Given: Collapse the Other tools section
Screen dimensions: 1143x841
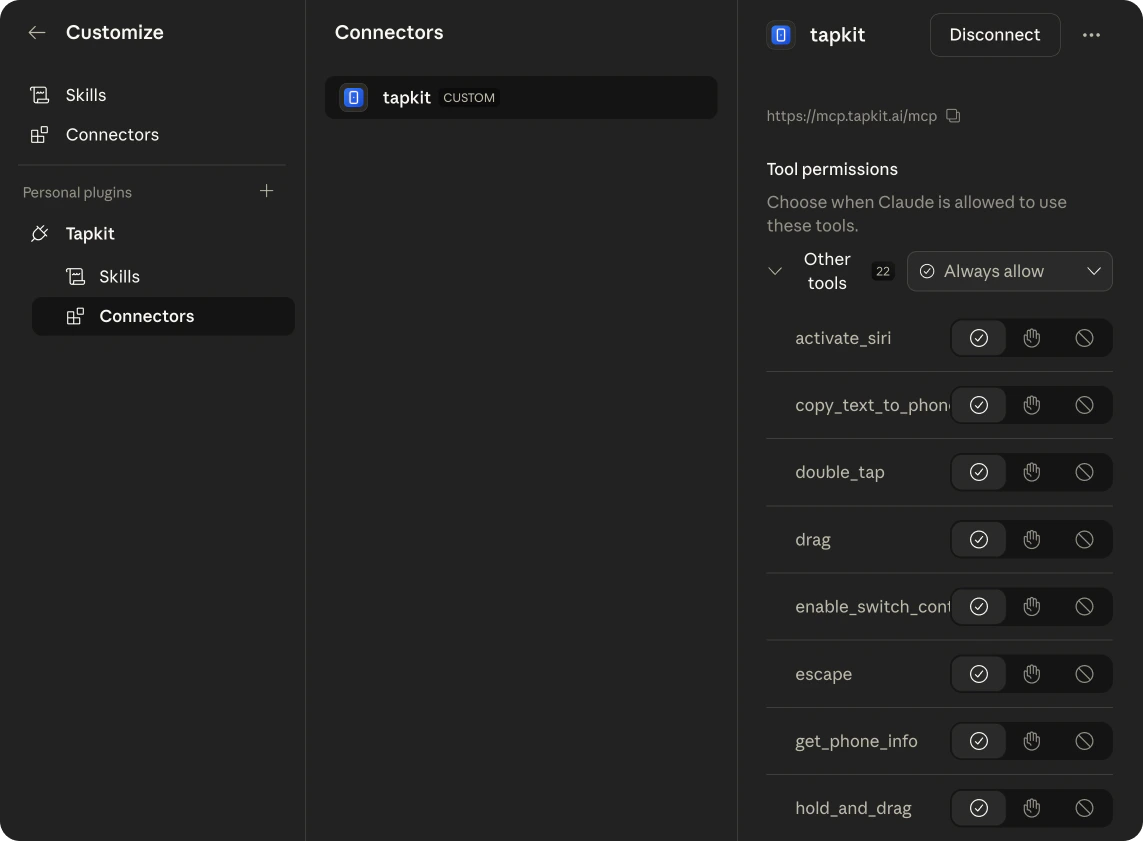Looking at the screenshot, I should pos(775,270).
